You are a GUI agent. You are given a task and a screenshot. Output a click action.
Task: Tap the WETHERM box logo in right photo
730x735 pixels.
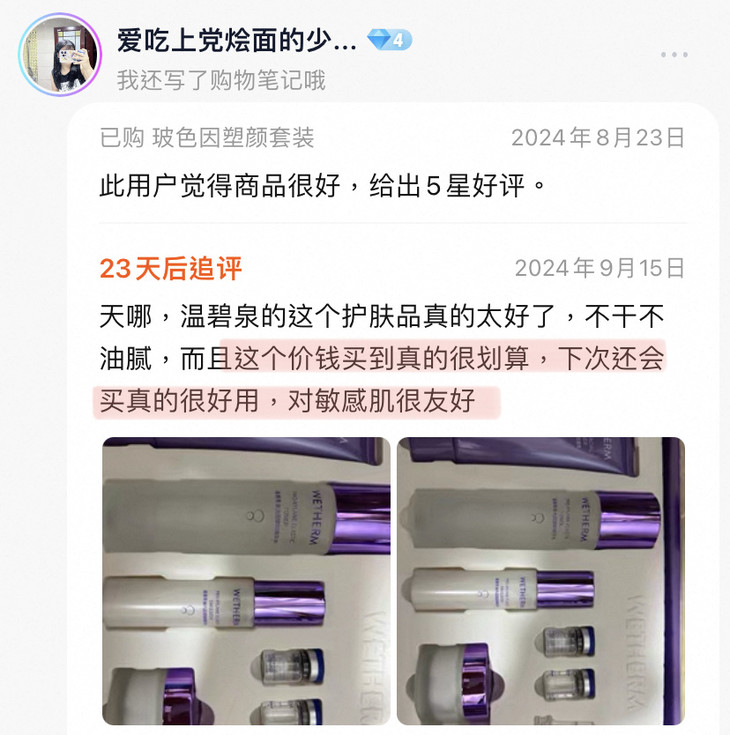(x=641, y=652)
